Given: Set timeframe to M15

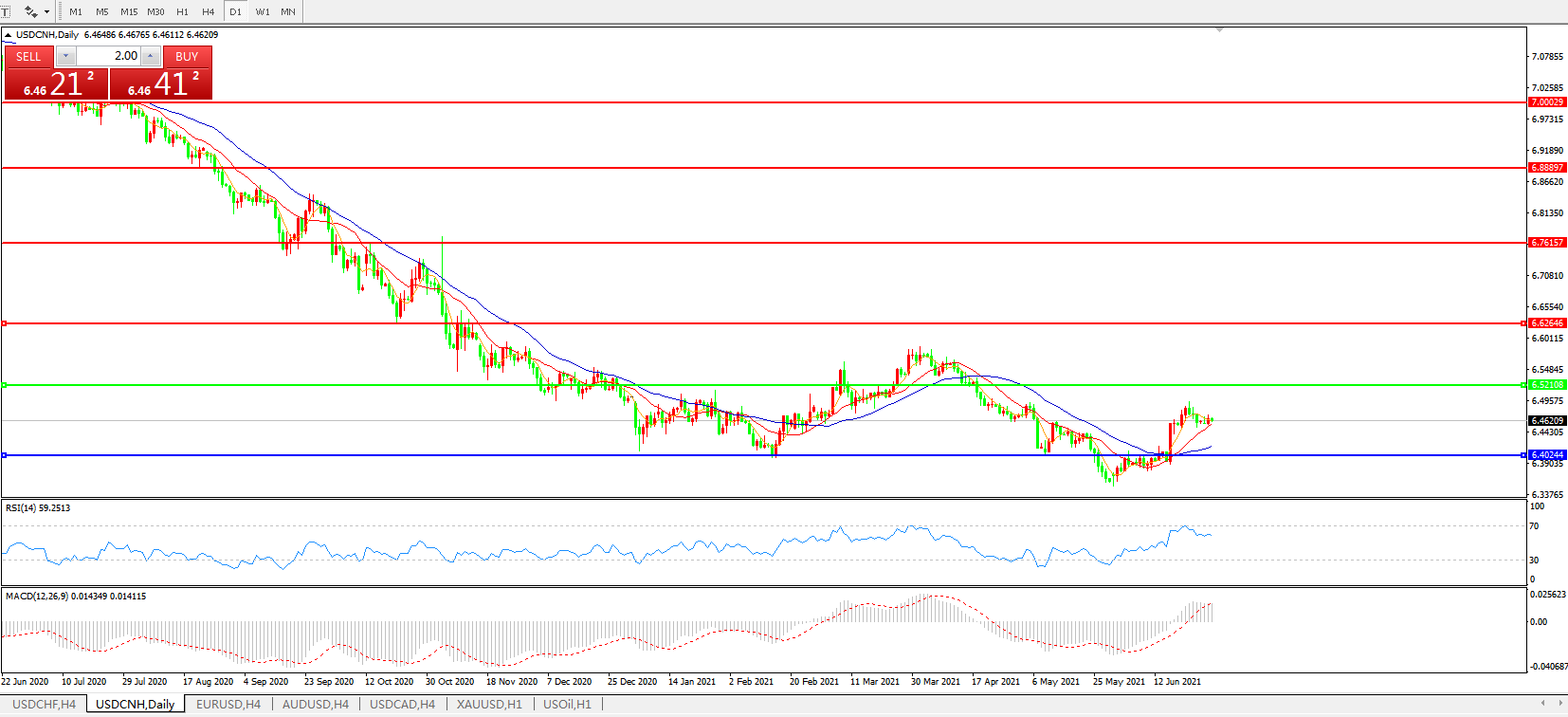Looking at the screenshot, I should [x=129, y=11].
